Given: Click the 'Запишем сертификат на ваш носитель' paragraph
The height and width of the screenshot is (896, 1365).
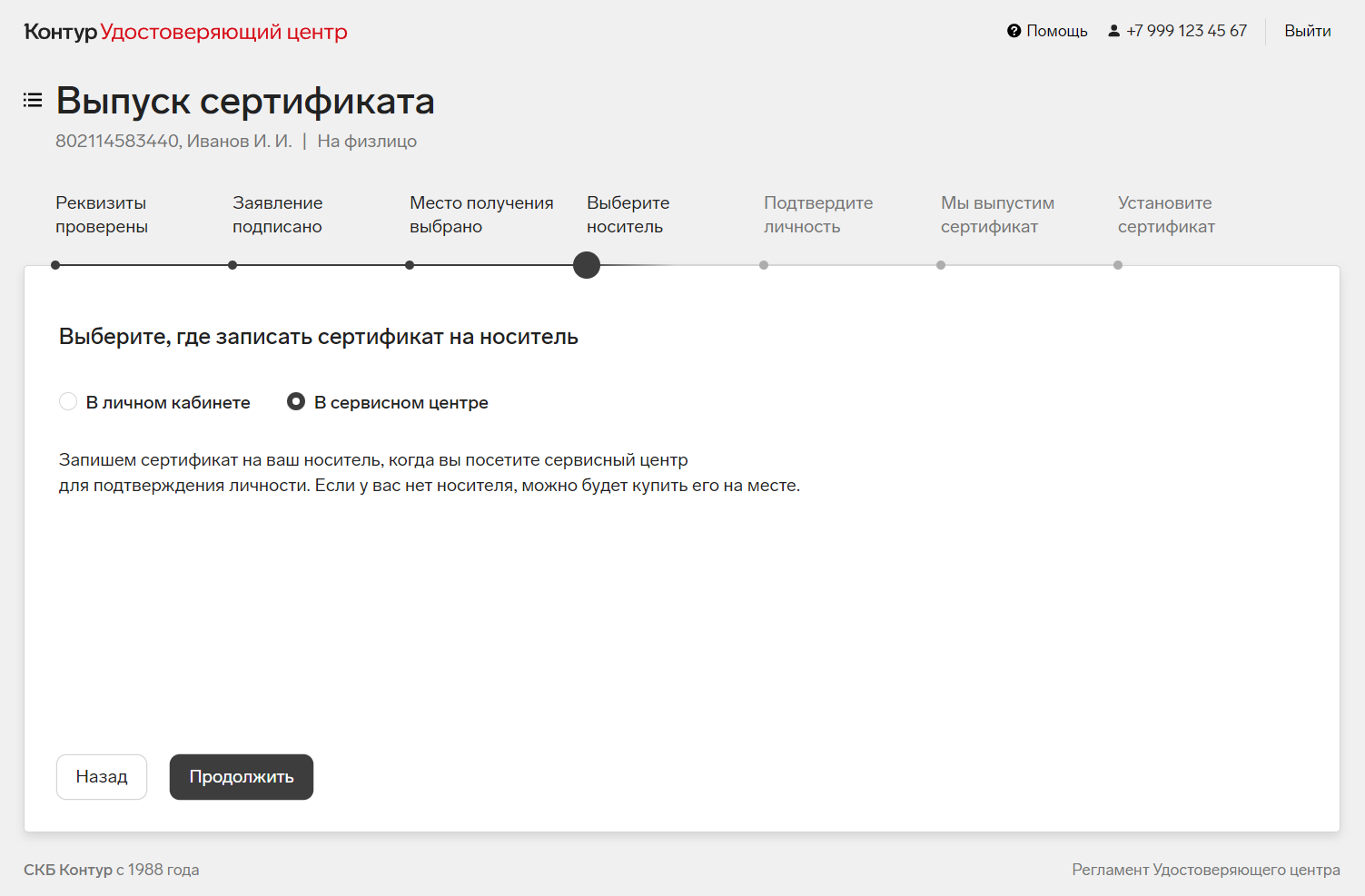Looking at the screenshot, I should pyautogui.click(x=430, y=472).
